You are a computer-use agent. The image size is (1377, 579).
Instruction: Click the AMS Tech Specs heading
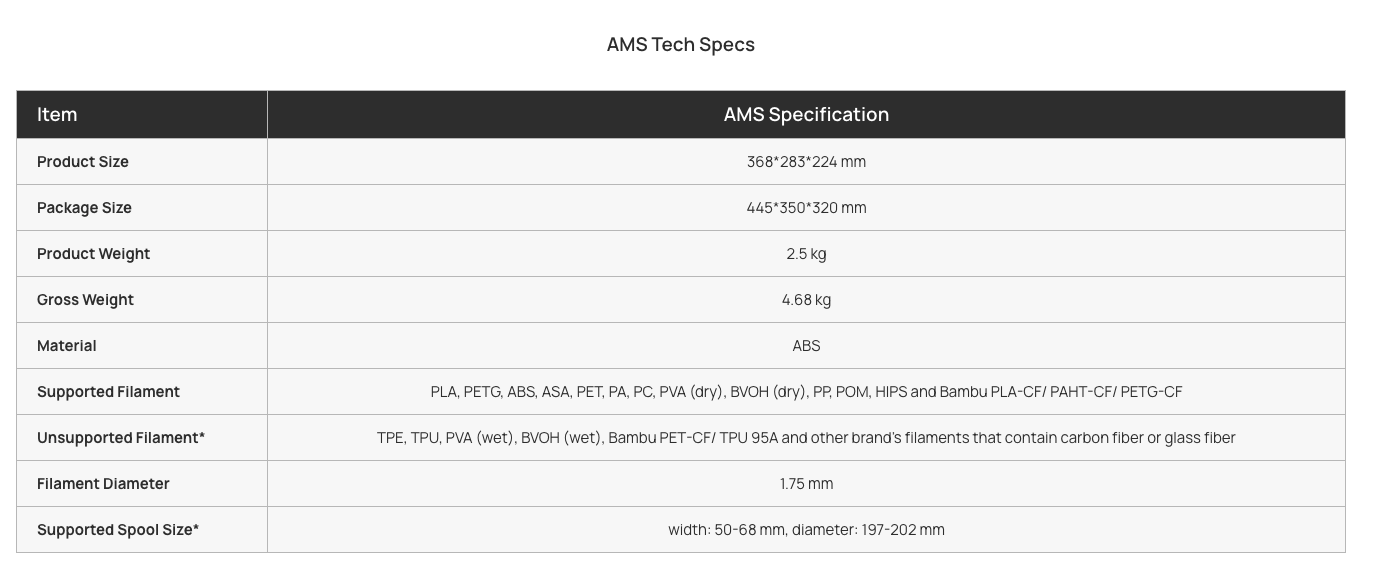[680, 44]
